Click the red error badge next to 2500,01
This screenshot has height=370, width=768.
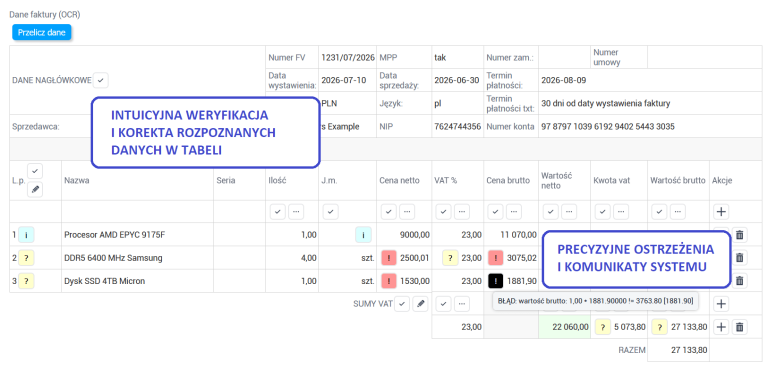tap(389, 258)
